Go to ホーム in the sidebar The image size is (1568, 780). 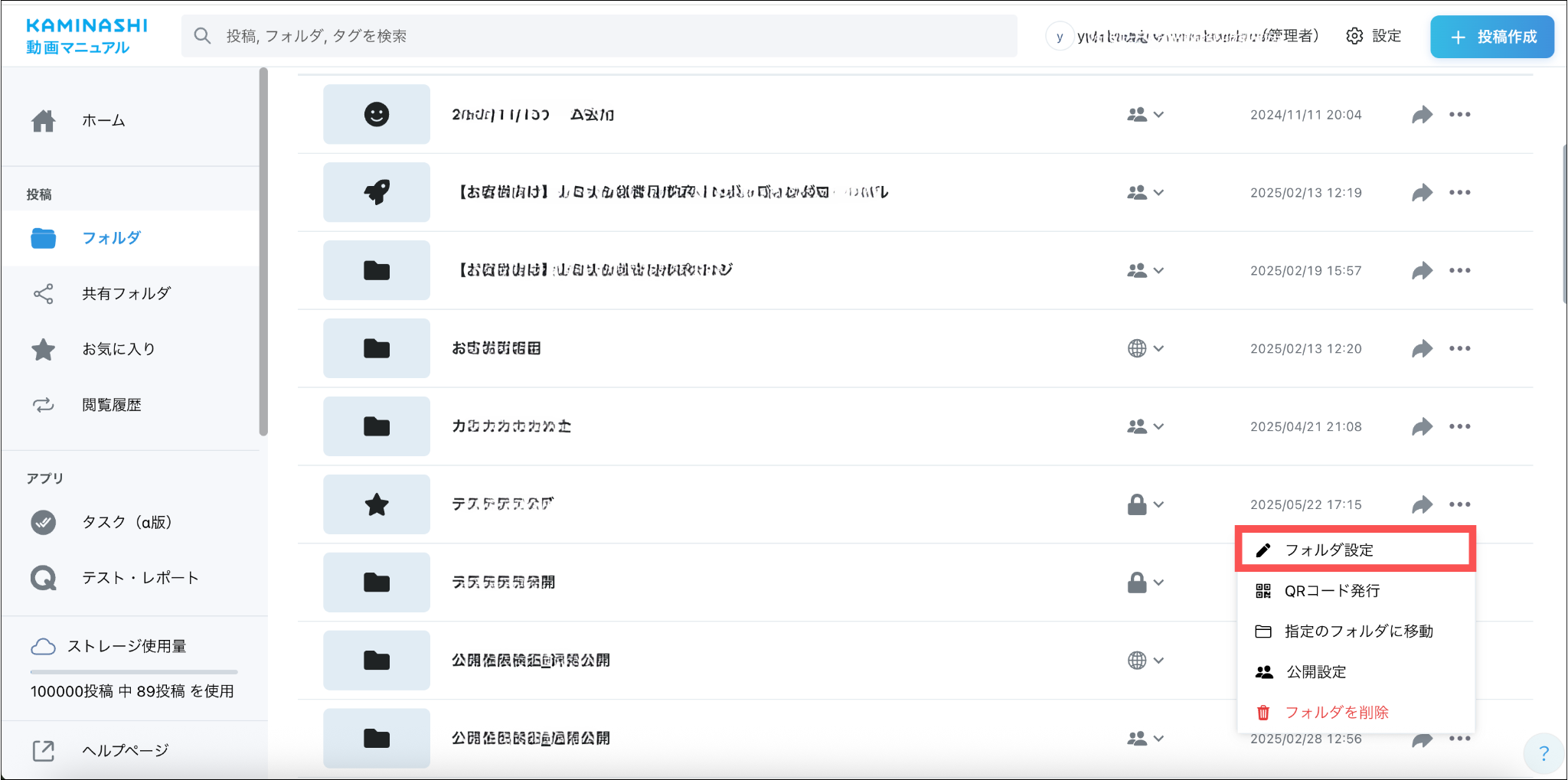point(103,120)
